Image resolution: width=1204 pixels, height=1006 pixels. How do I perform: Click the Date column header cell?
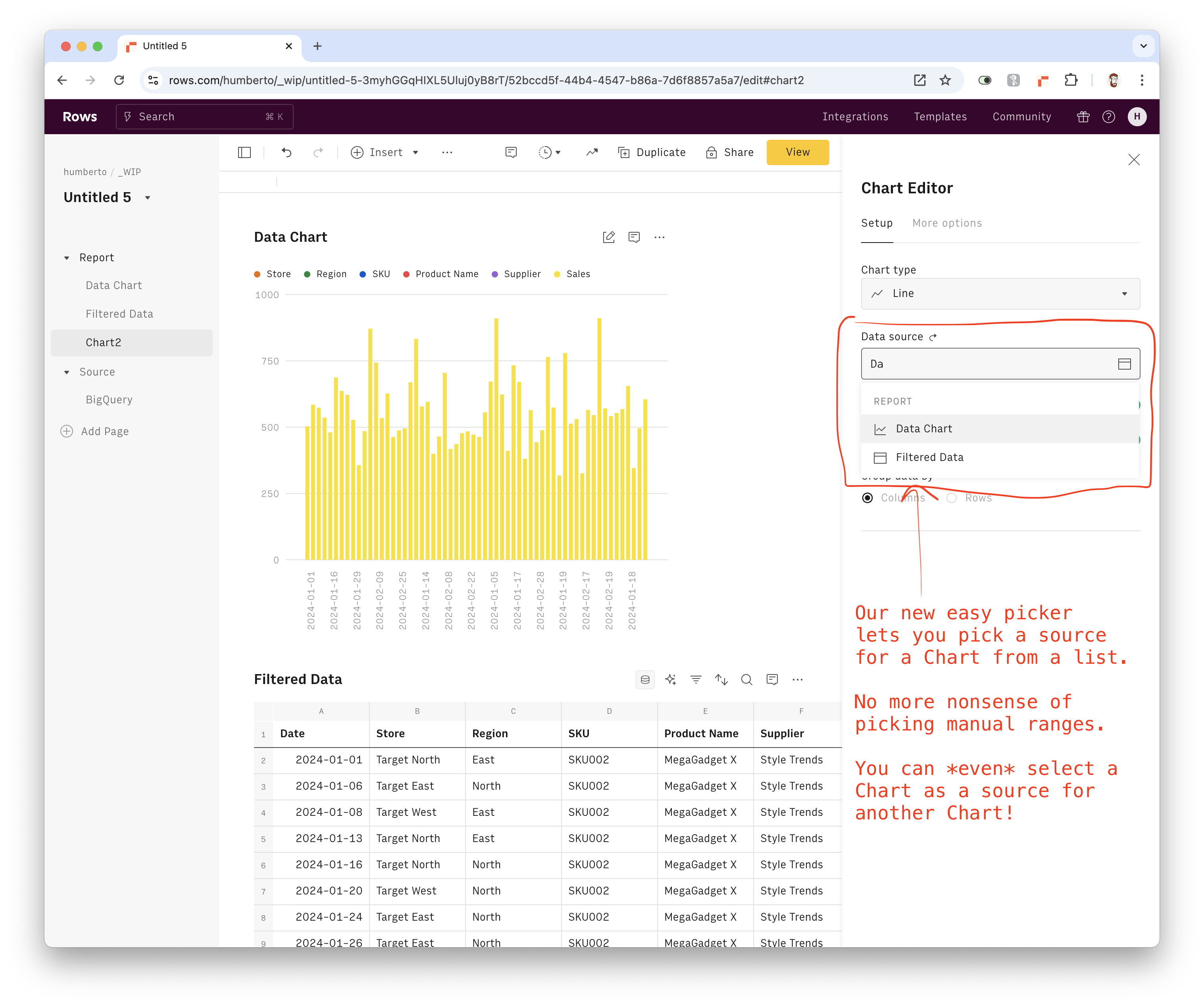[322, 734]
